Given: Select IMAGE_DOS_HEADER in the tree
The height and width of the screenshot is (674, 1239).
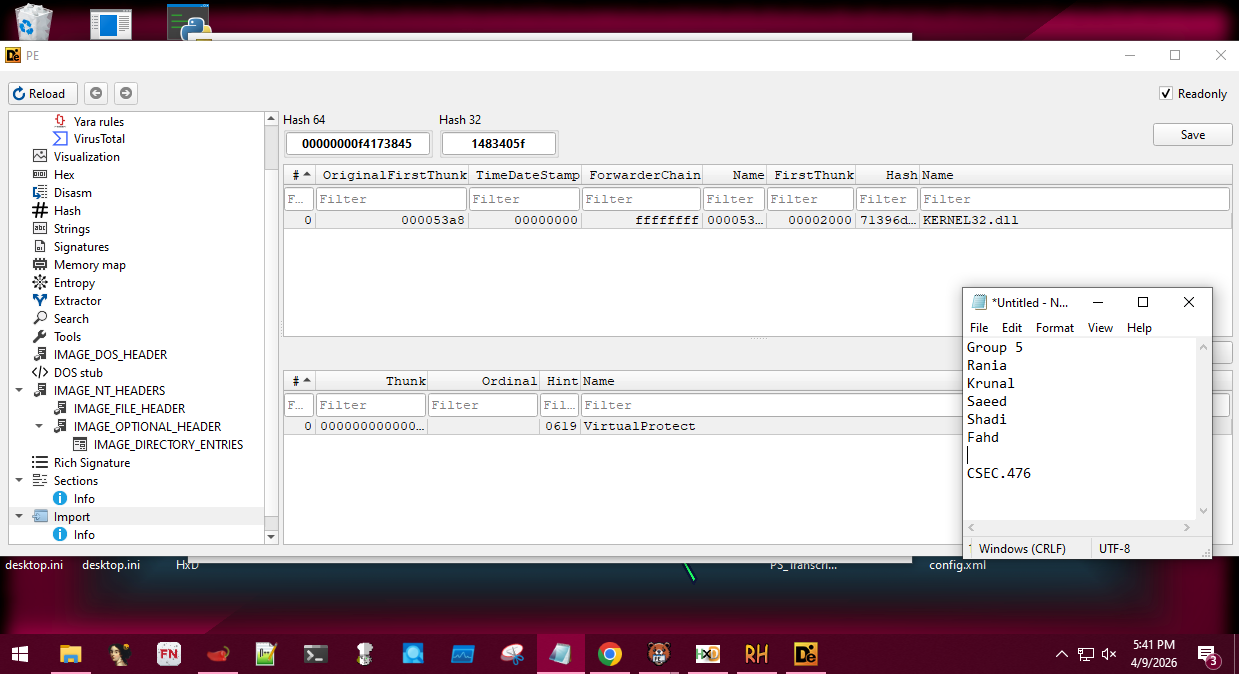Looking at the screenshot, I should (x=110, y=355).
